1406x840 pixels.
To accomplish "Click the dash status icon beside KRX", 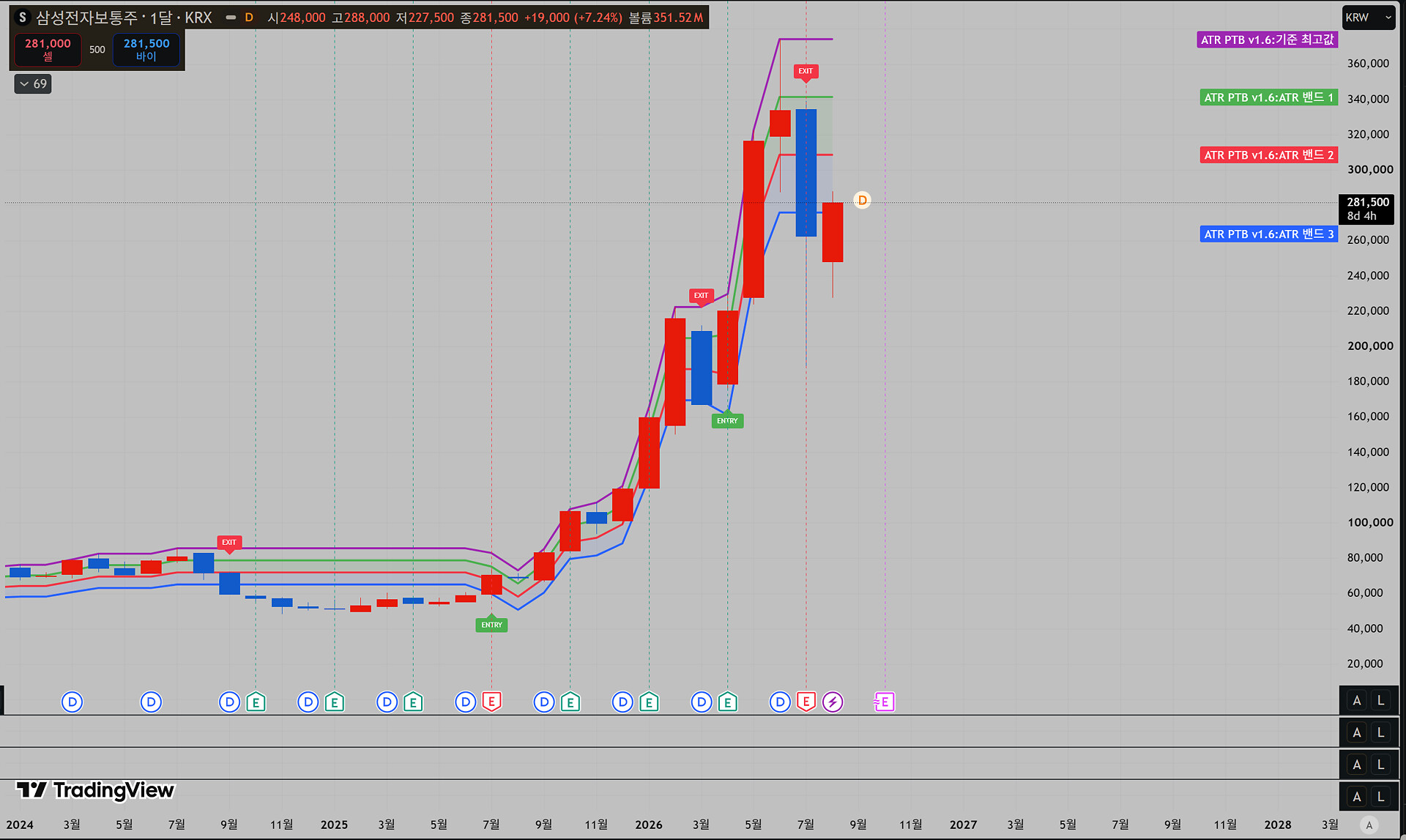I will point(231,18).
